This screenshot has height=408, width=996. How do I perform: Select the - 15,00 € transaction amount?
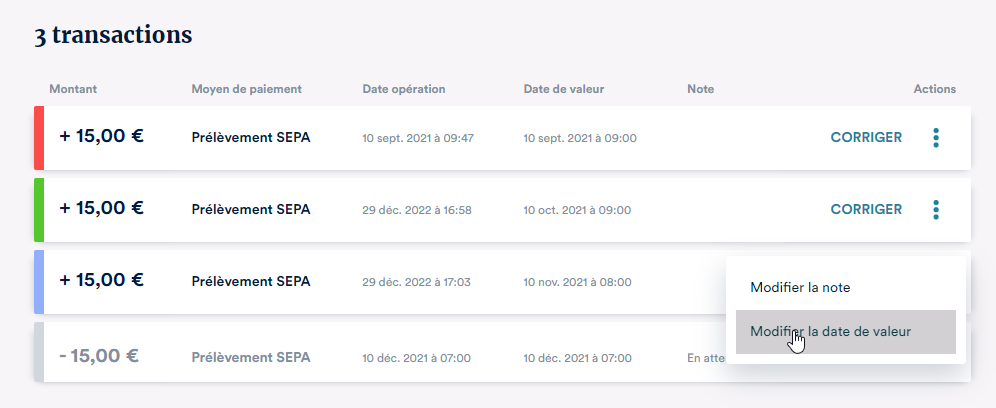click(98, 355)
